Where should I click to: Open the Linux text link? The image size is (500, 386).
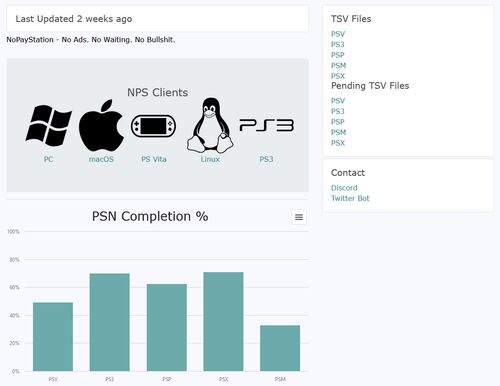(x=210, y=159)
